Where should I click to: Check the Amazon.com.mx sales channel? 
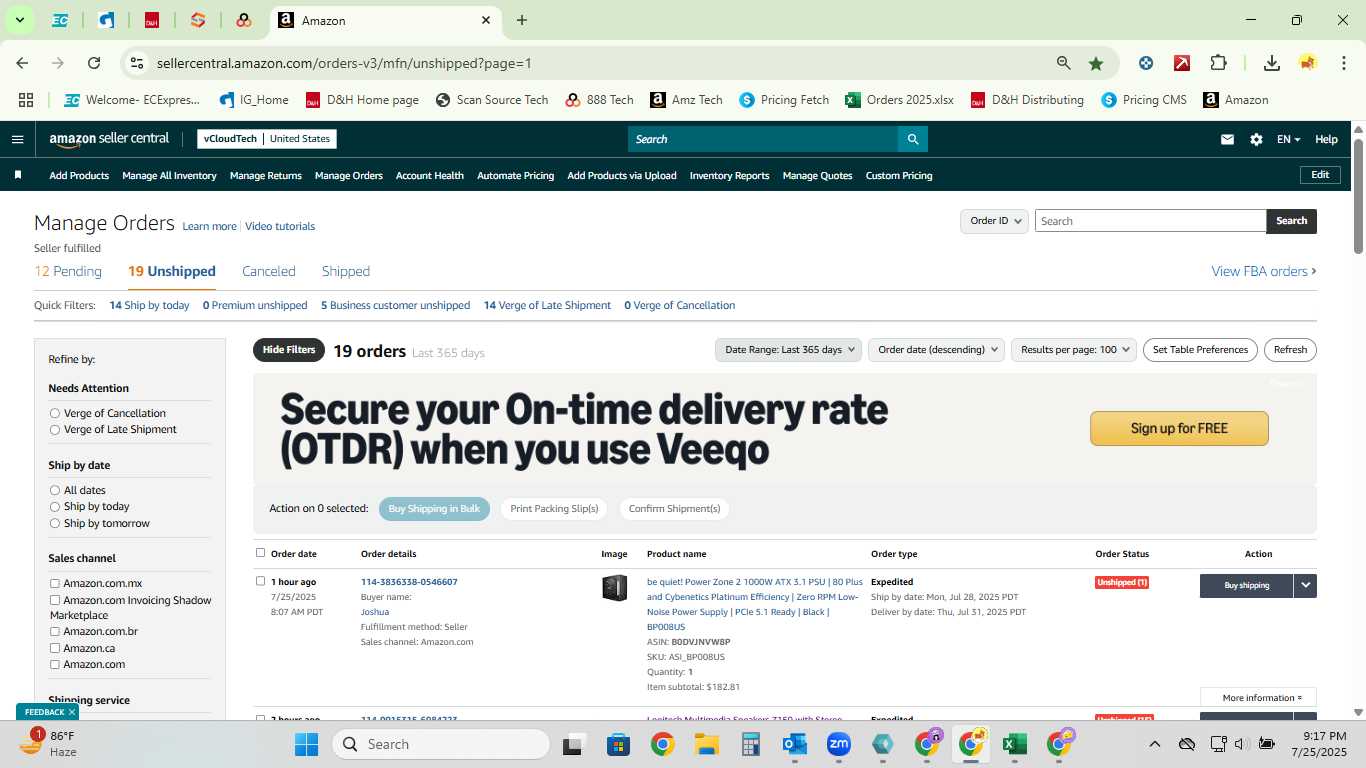[x=55, y=583]
